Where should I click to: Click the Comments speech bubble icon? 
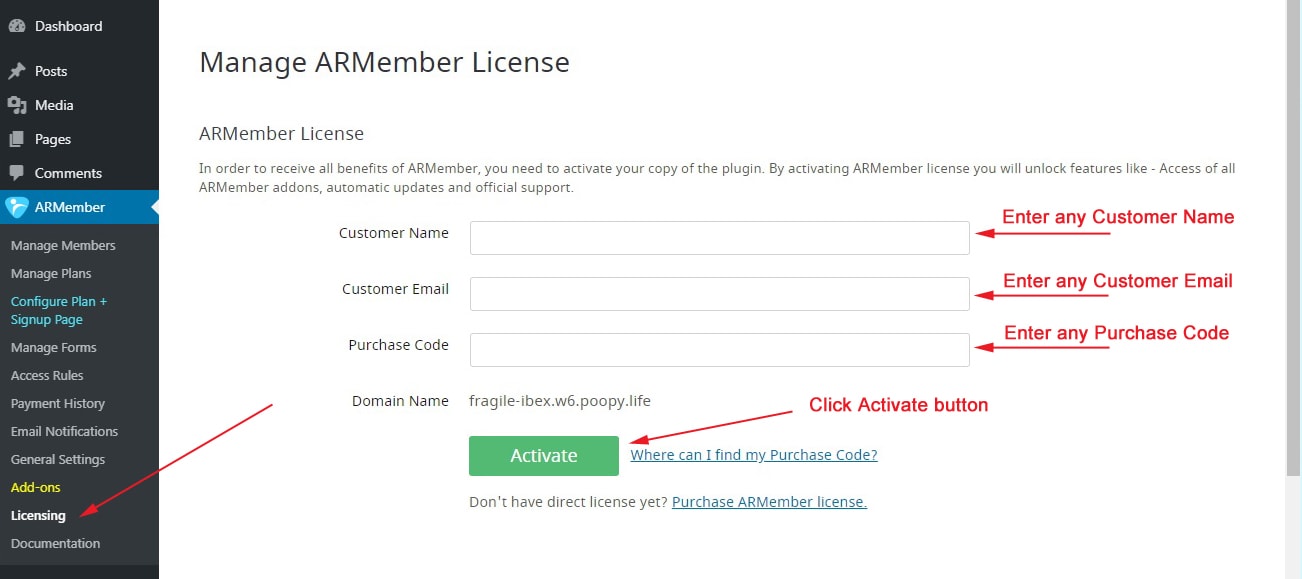tap(17, 173)
